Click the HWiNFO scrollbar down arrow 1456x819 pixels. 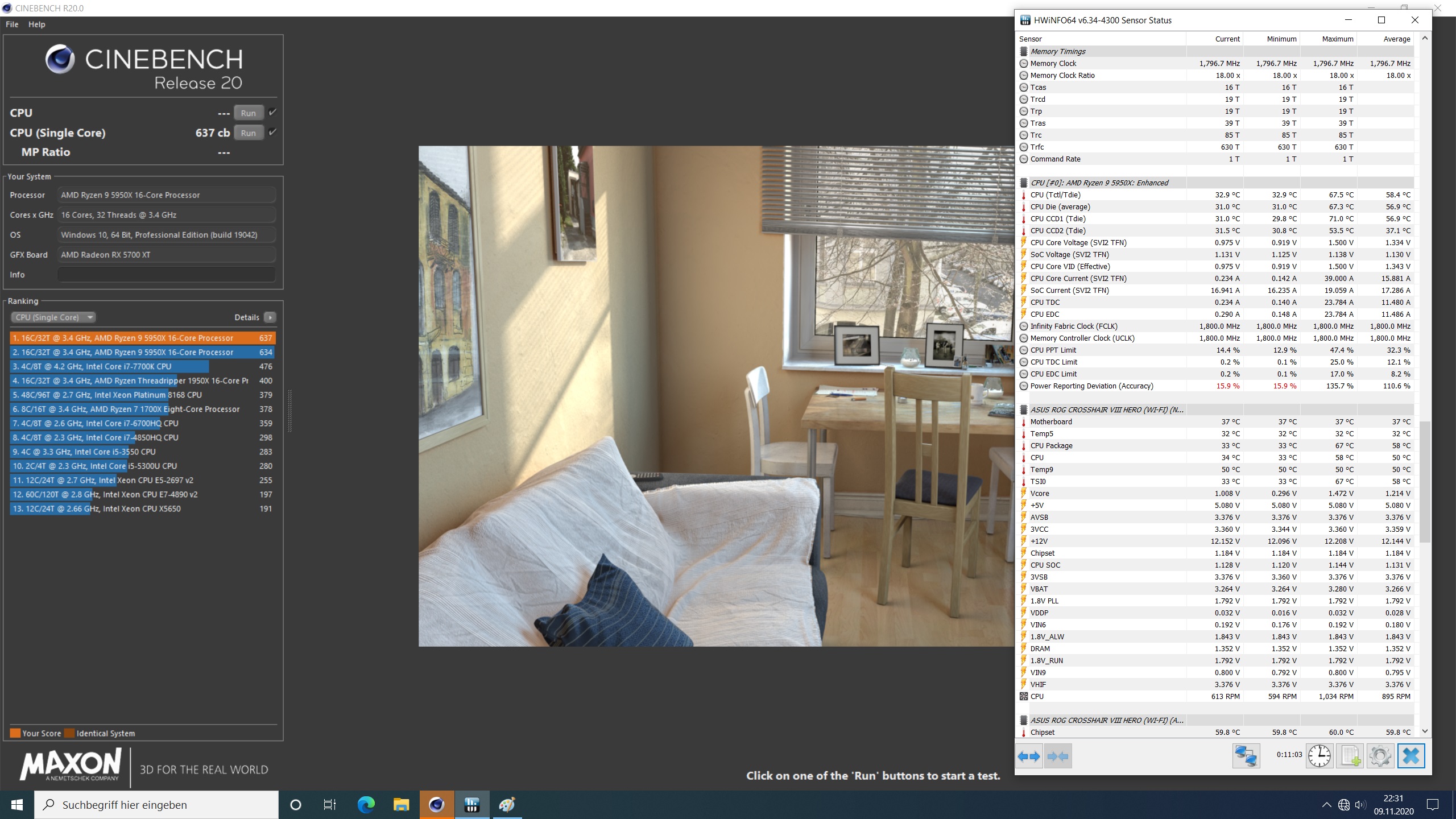1425,731
